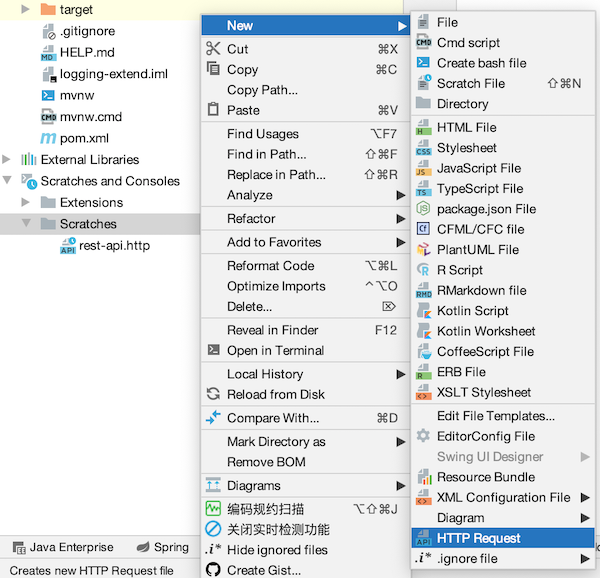This screenshot has width=600, height=578.
Task: Expand the External Libraries tree node
Action: 8,159
